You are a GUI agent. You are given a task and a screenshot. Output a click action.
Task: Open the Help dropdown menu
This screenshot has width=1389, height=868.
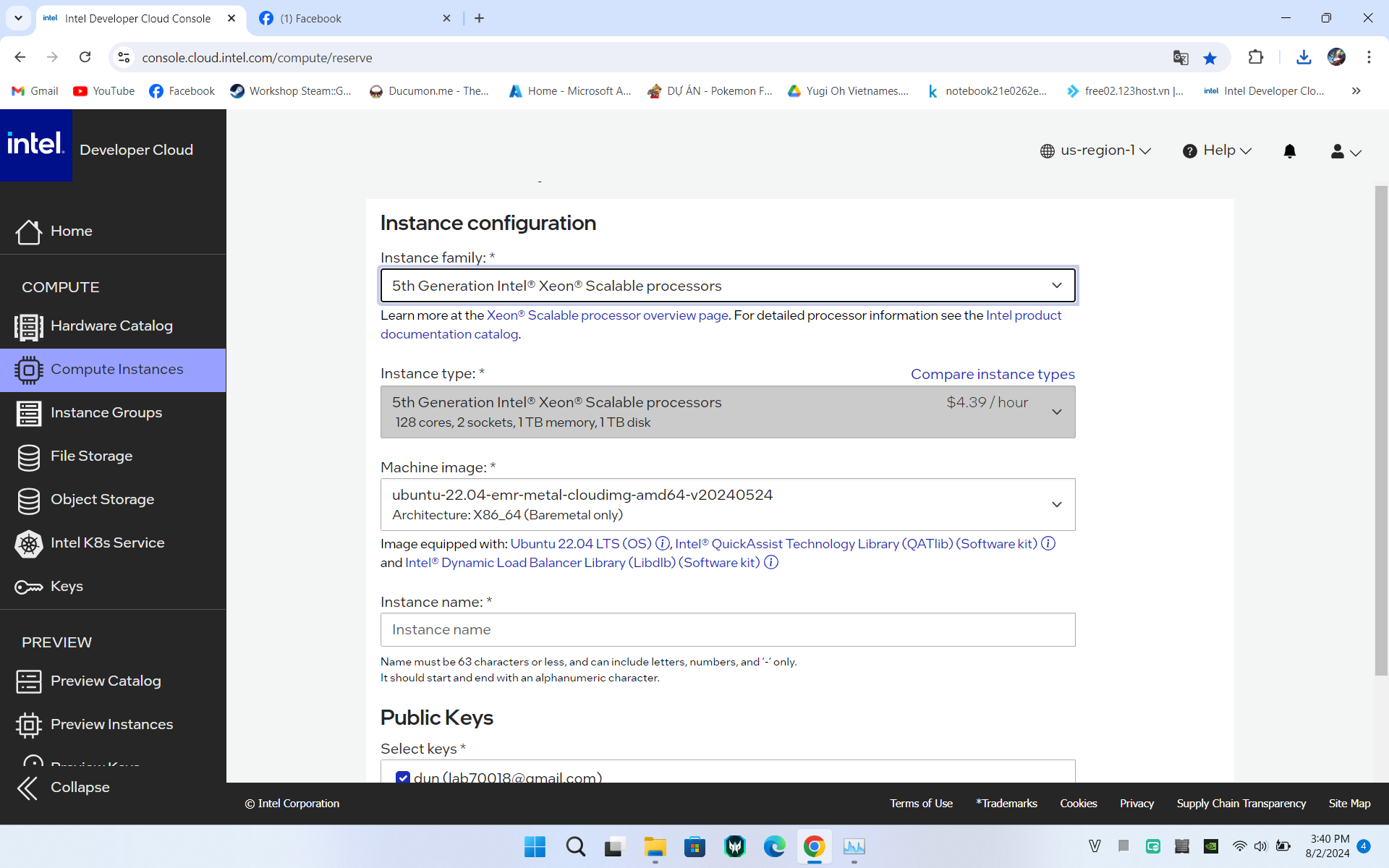(x=1217, y=150)
